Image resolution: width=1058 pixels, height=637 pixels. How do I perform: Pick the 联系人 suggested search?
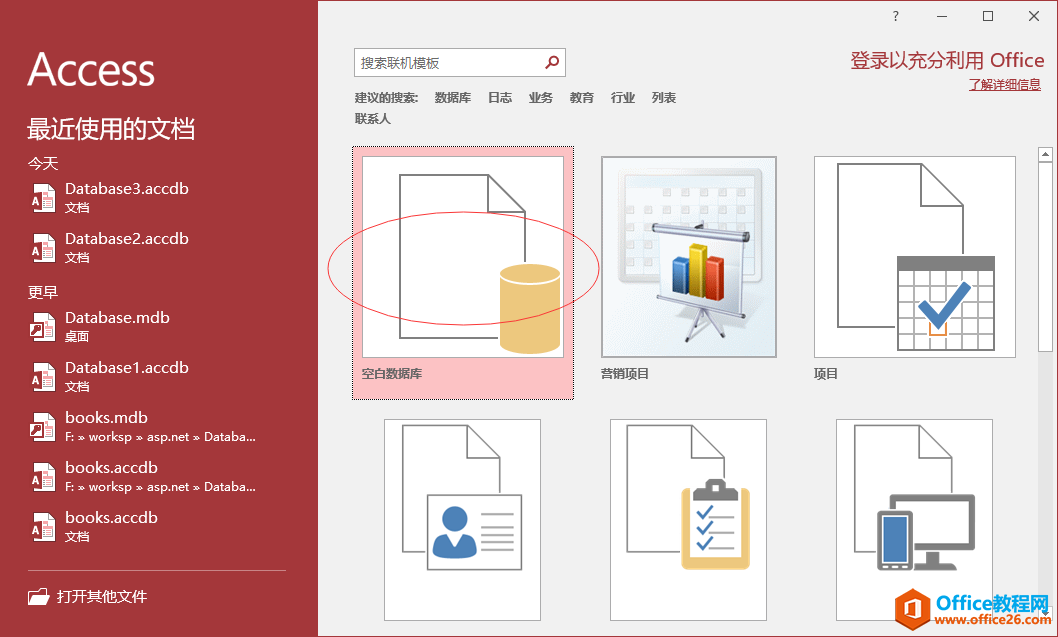(373, 119)
